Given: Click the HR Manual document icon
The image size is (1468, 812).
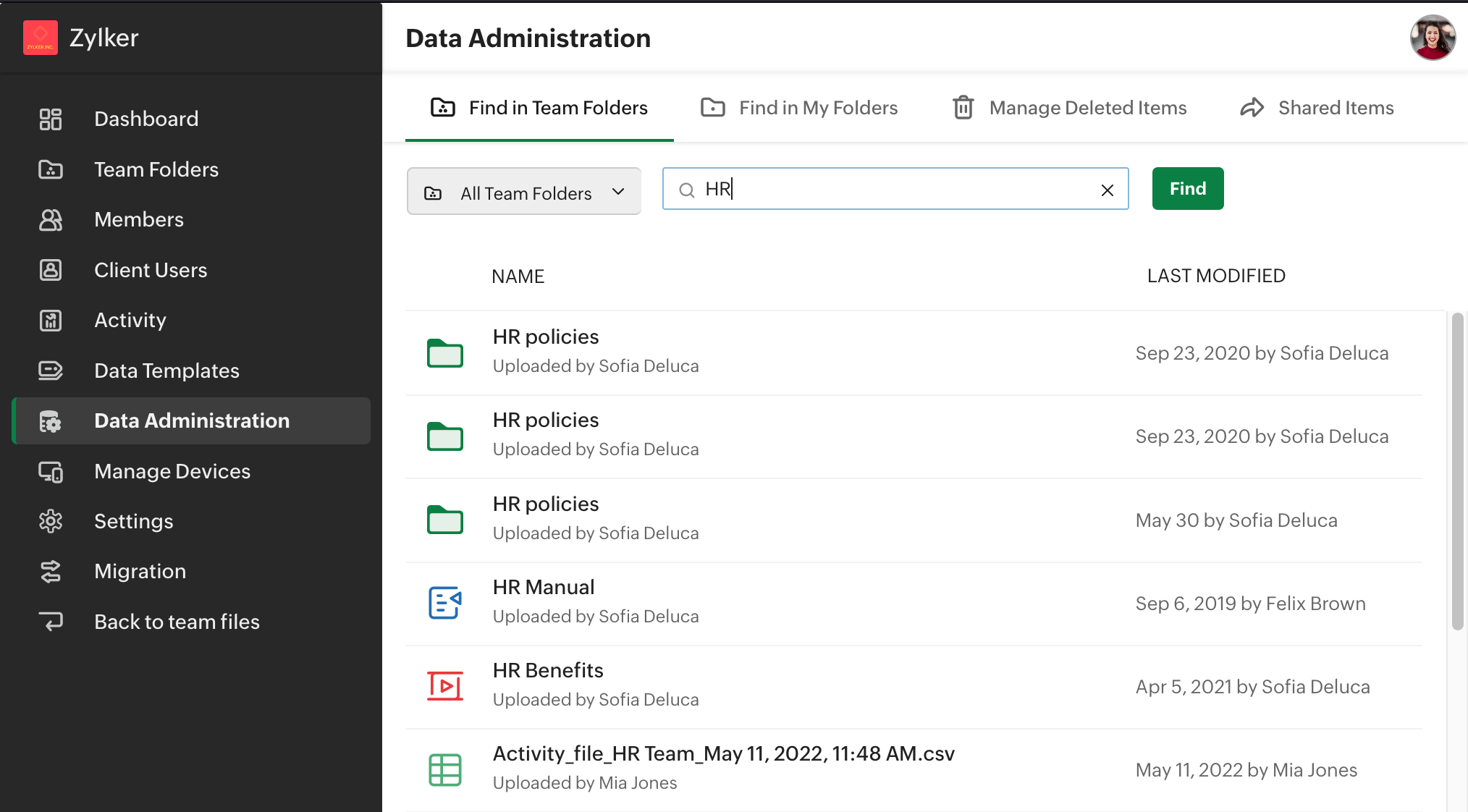Looking at the screenshot, I should [x=444, y=603].
